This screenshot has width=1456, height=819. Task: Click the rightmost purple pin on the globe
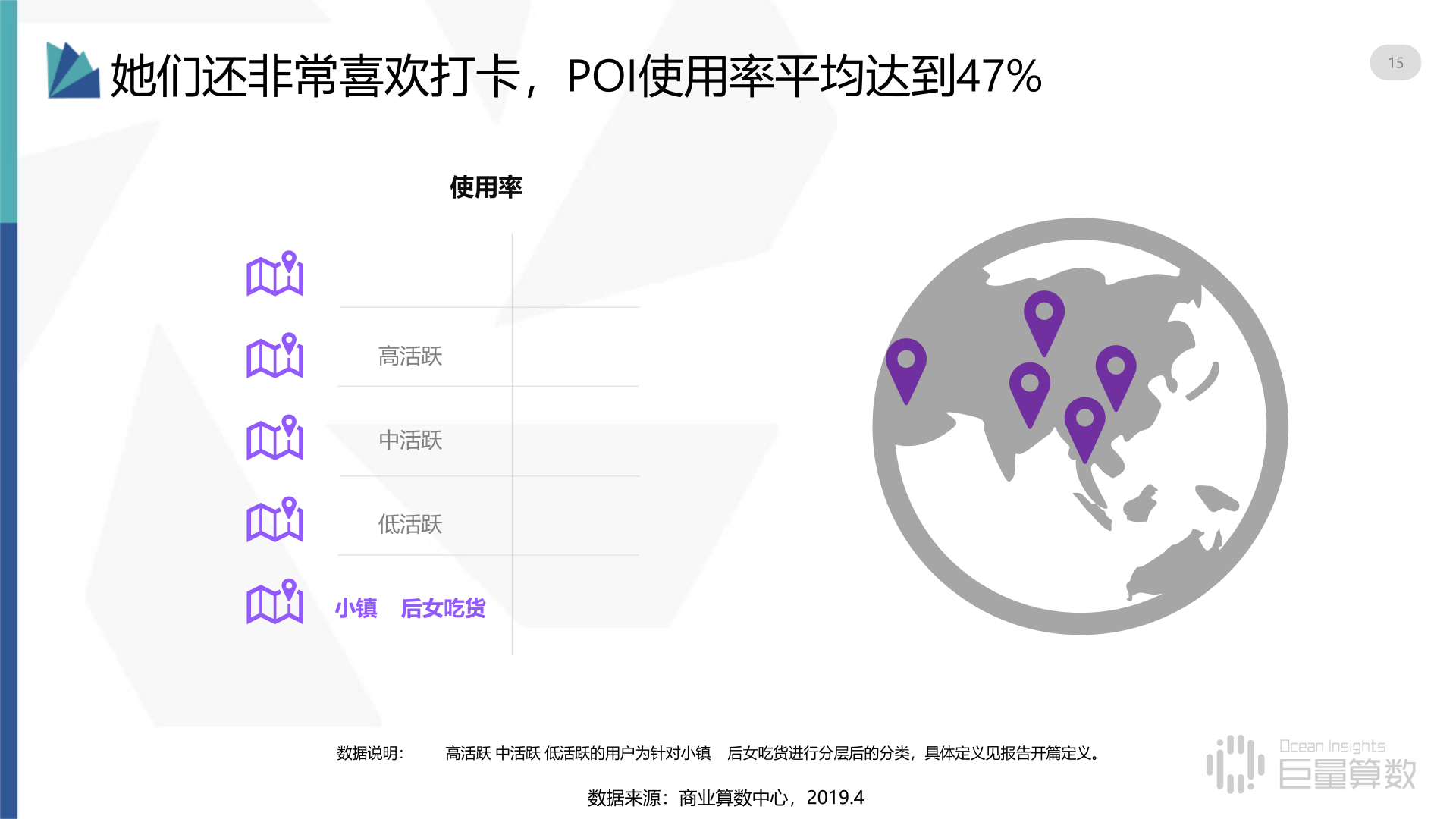(x=1116, y=378)
